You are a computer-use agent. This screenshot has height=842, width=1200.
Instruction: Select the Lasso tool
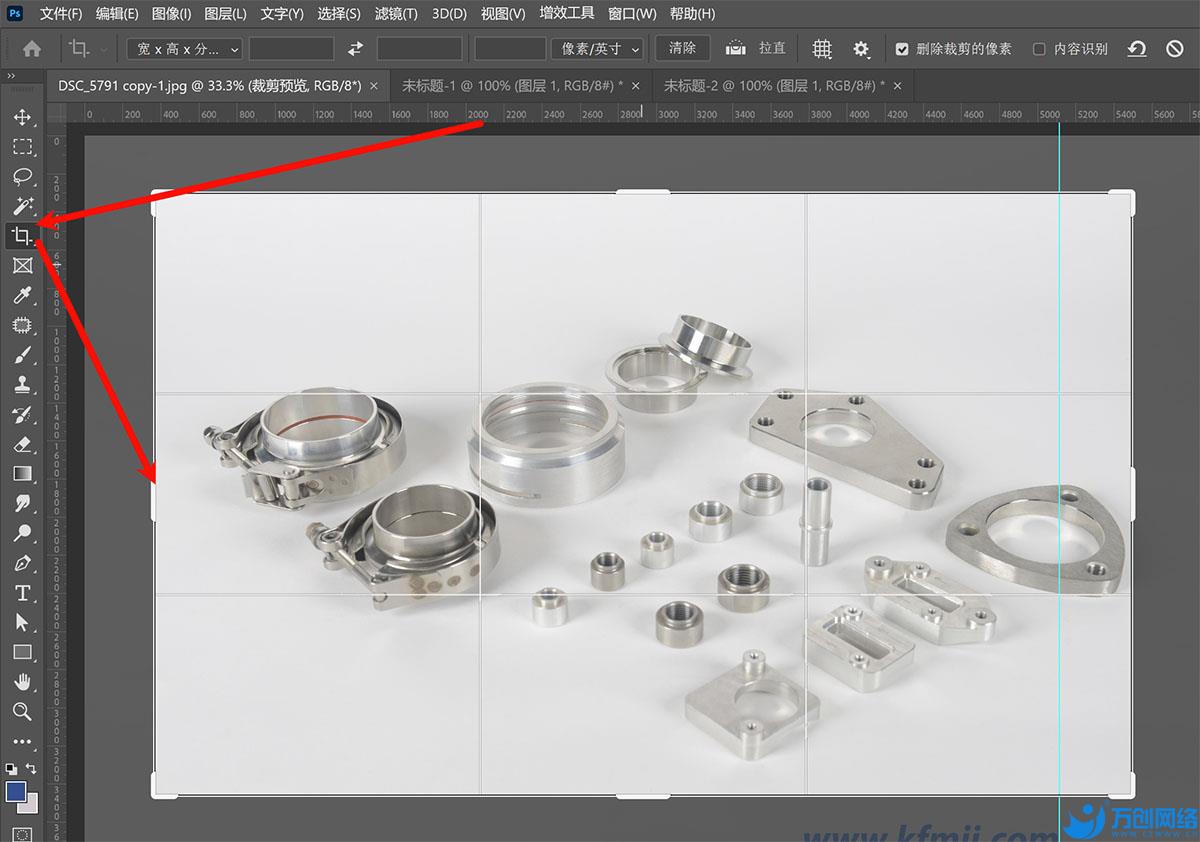(x=22, y=176)
